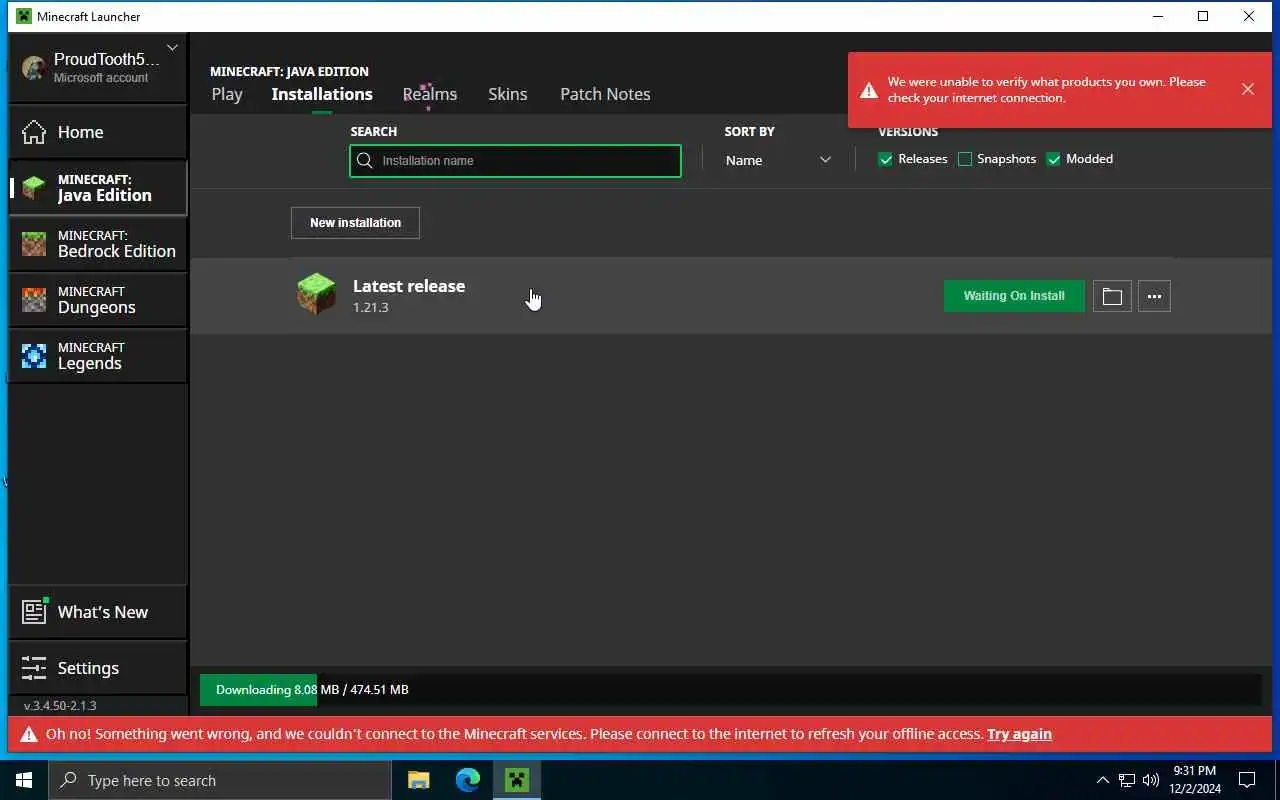The width and height of the screenshot is (1280, 800).
Task: Click Minecraft Launcher taskbar icon
Action: (516, 780)
